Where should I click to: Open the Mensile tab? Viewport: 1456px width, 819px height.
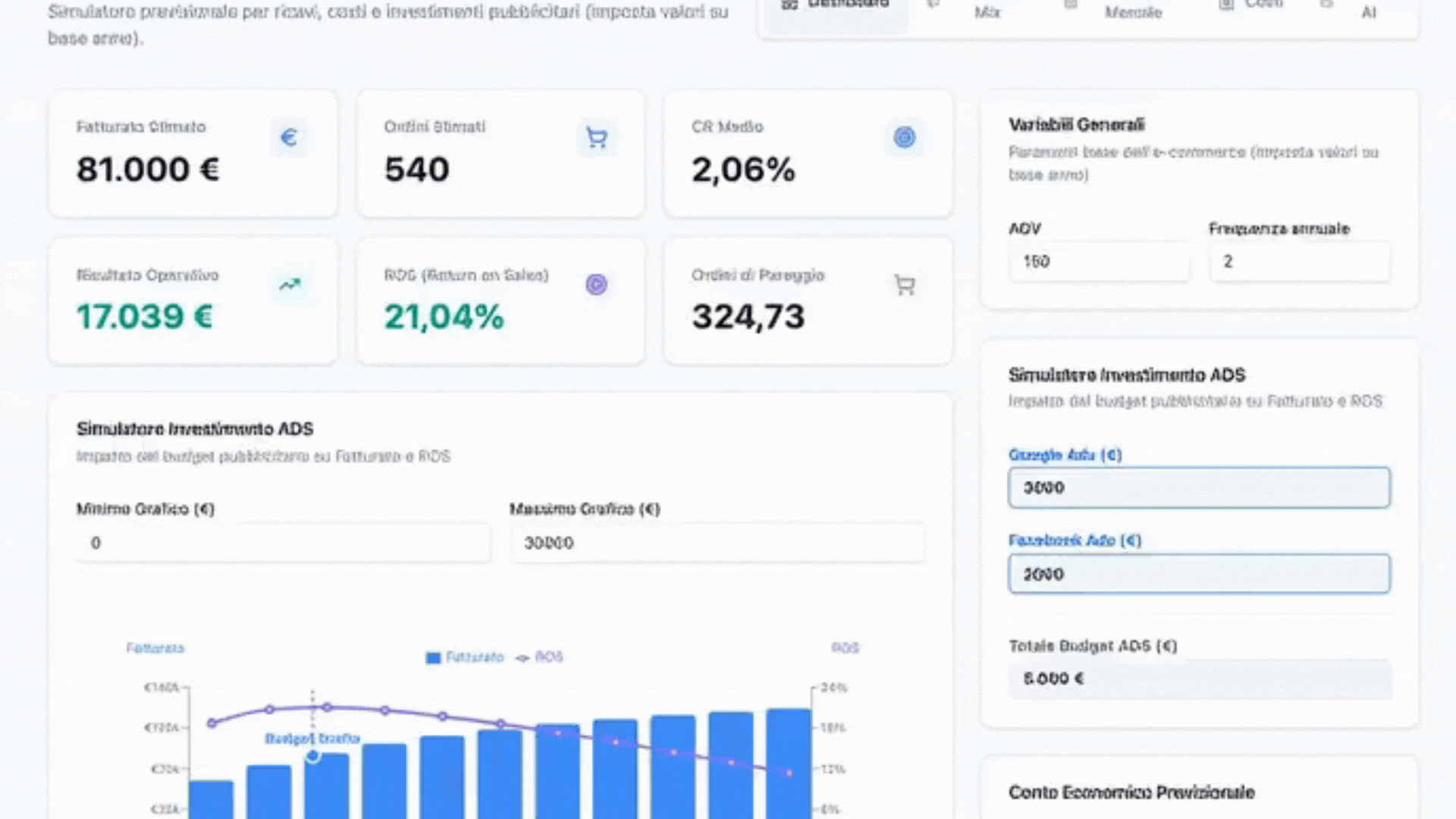point(1132,12)
